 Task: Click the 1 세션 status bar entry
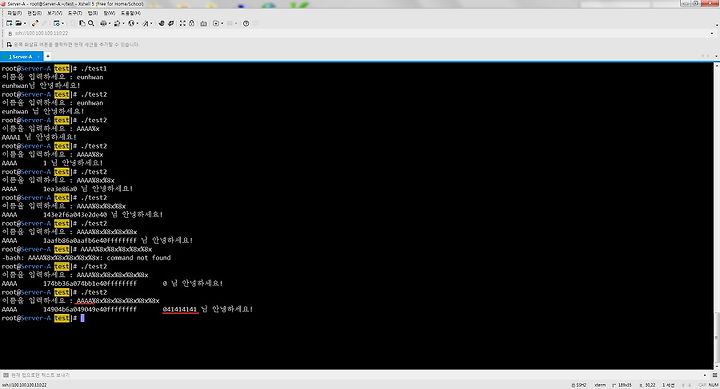(668, 385)
